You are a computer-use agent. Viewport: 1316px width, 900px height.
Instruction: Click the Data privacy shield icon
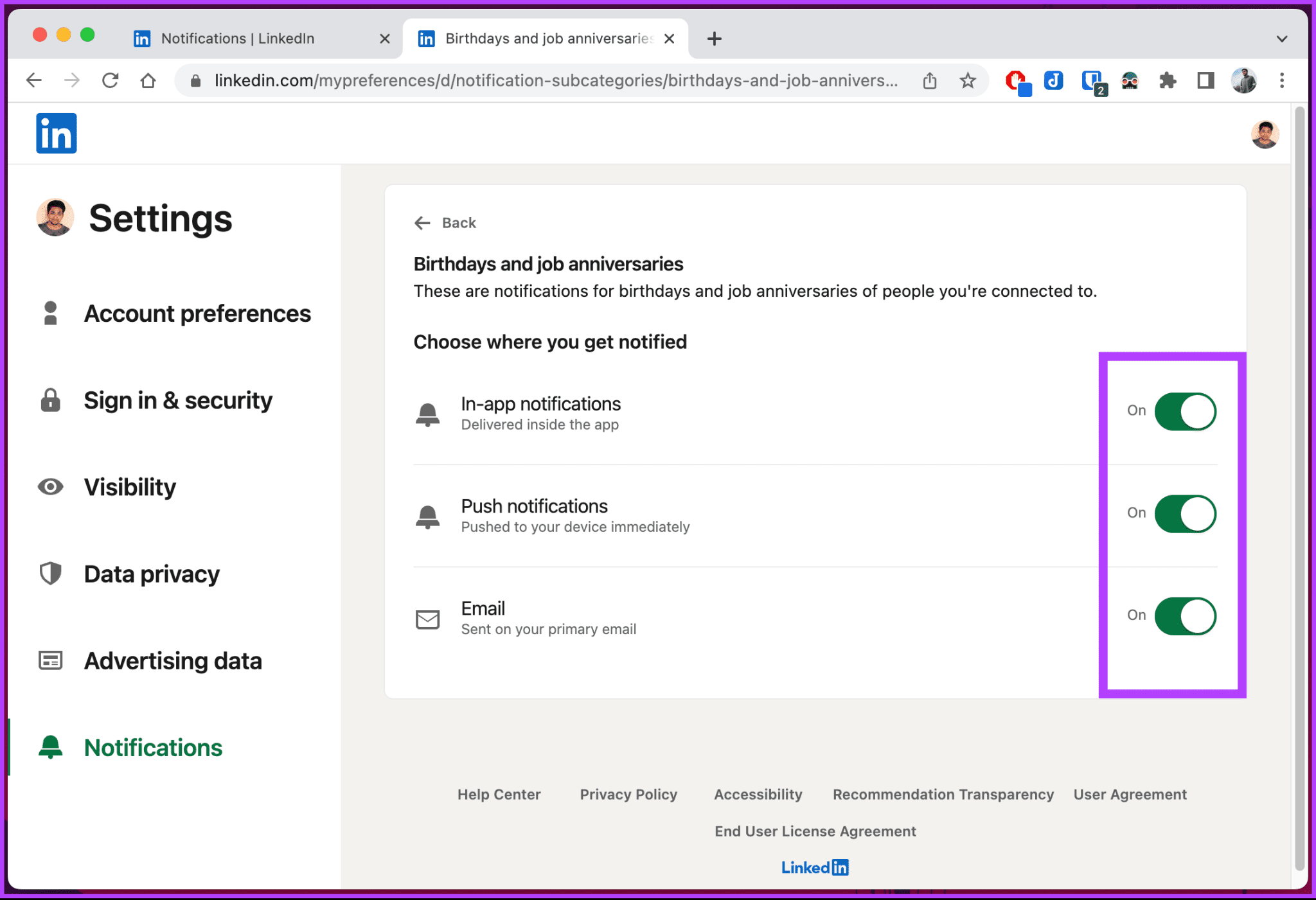click(x=51, y=573)
